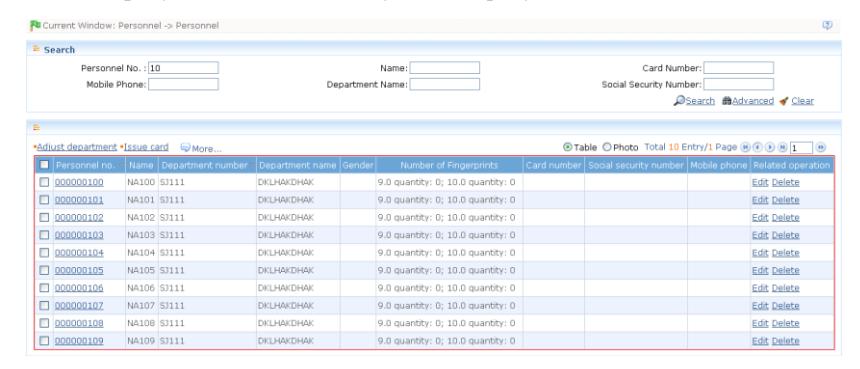This screenshot has height=369, width=860.
Task: Click the Name column header
Action: 142,165
